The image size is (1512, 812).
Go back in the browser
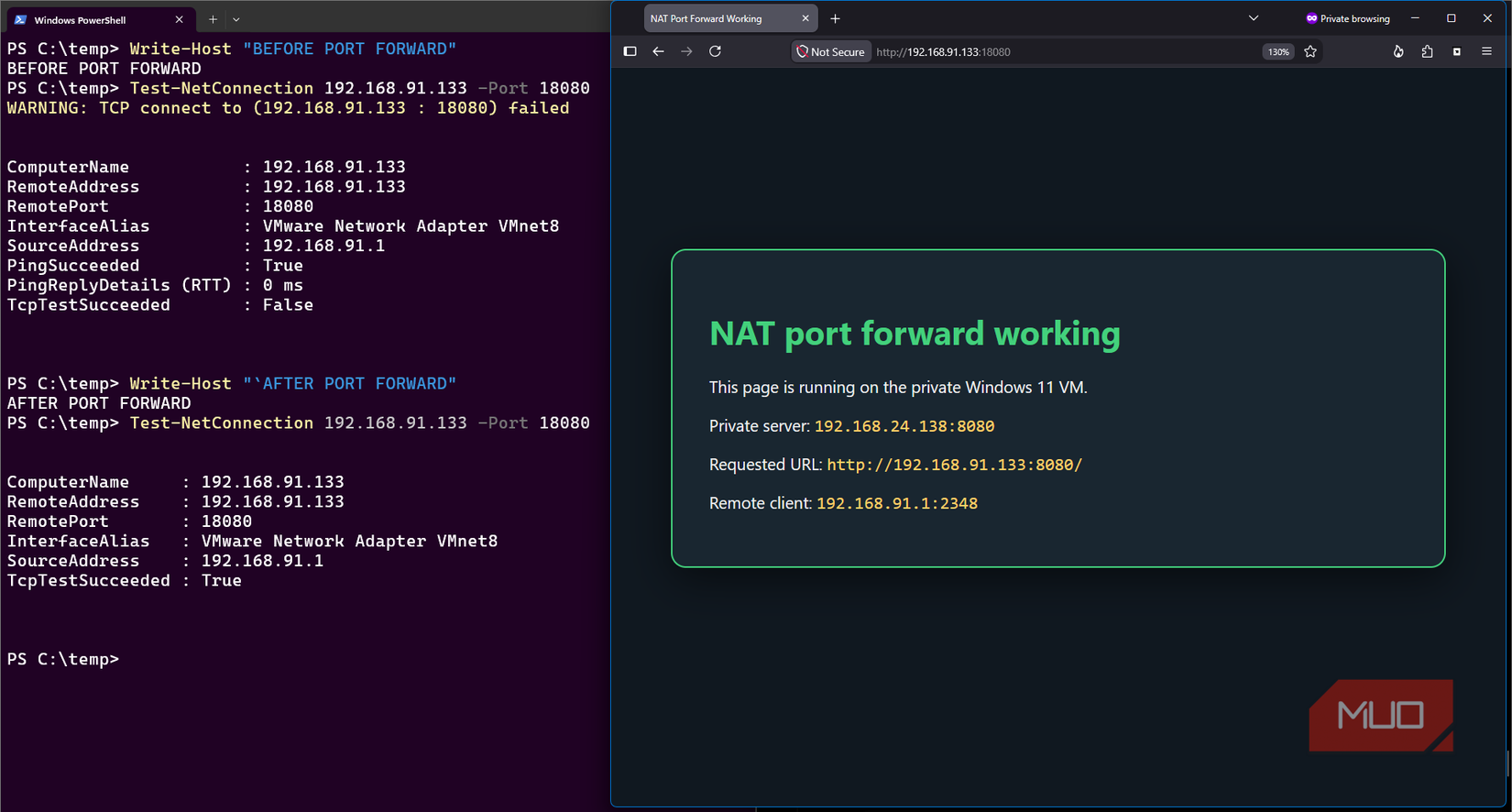pos(658,51)
